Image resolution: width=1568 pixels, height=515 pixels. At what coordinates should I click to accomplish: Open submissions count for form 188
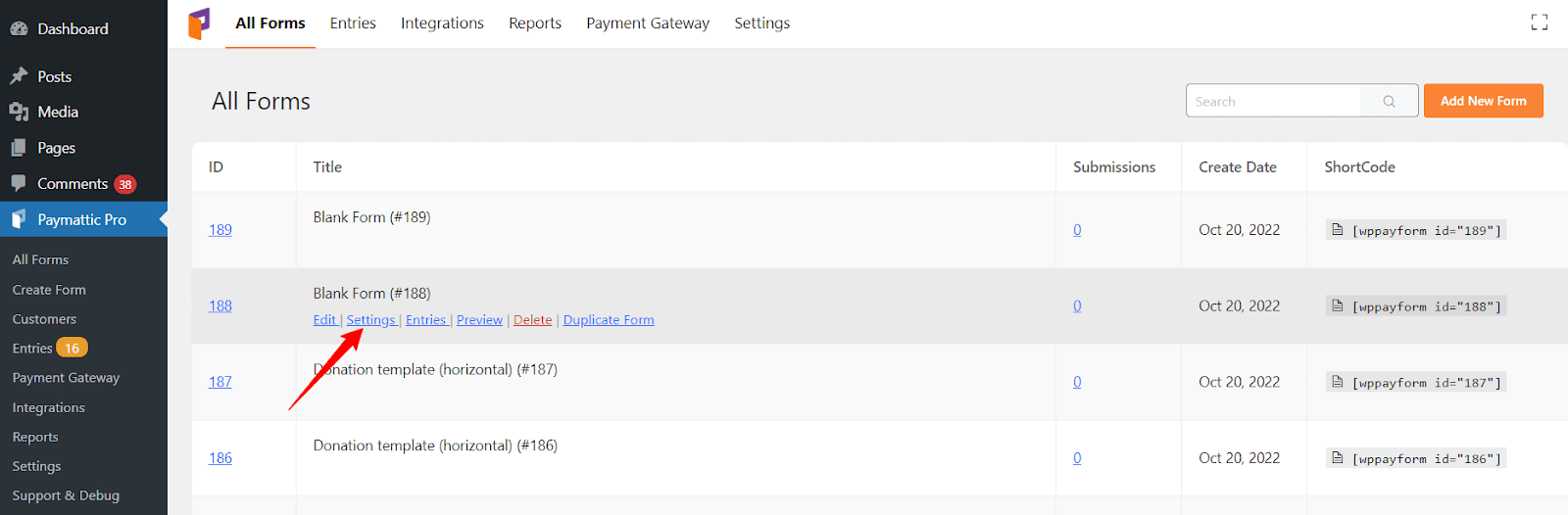pos(1077,305)
